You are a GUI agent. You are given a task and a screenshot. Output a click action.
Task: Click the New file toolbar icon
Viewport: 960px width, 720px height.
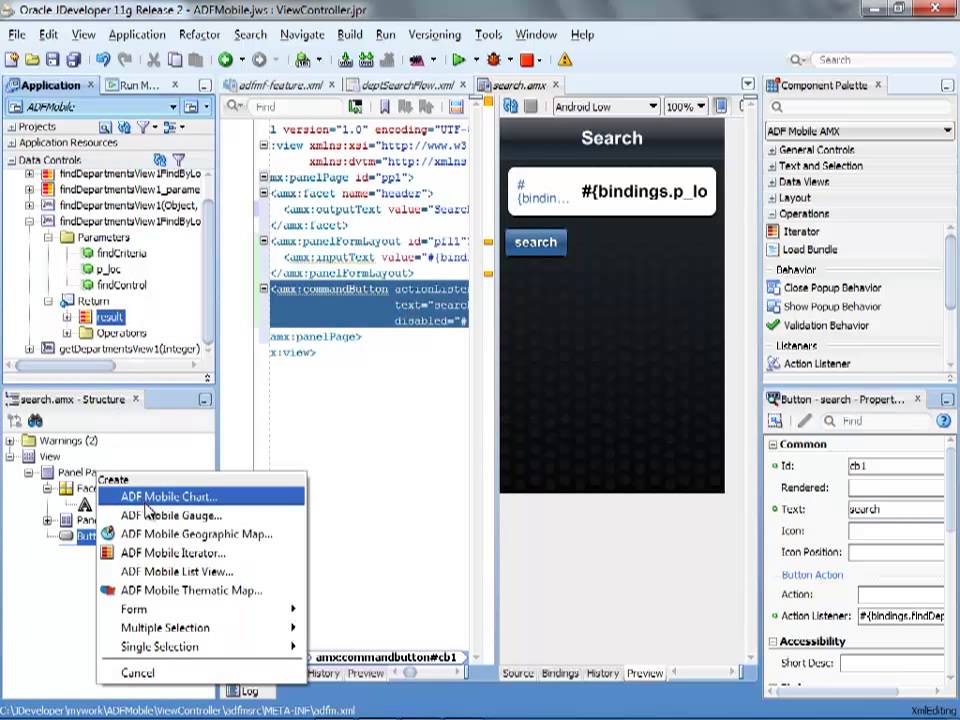pos(12,59)
